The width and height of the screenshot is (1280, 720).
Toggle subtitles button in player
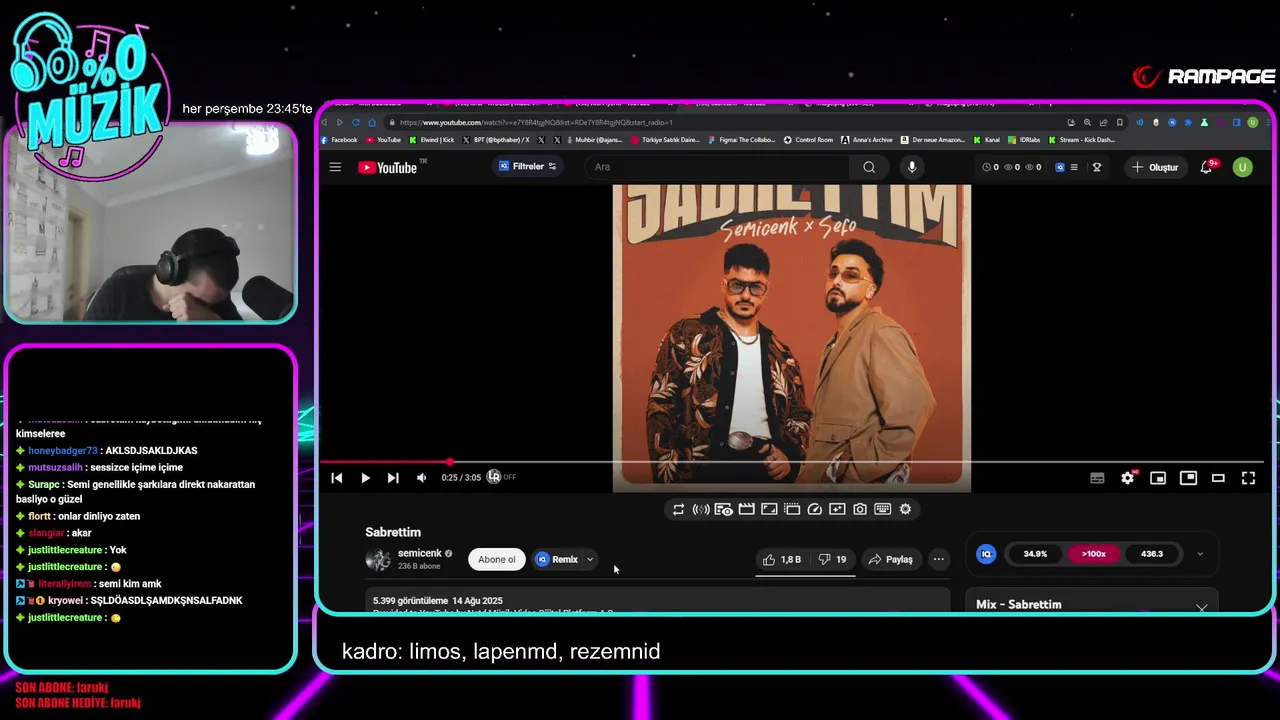[1097, 478]
